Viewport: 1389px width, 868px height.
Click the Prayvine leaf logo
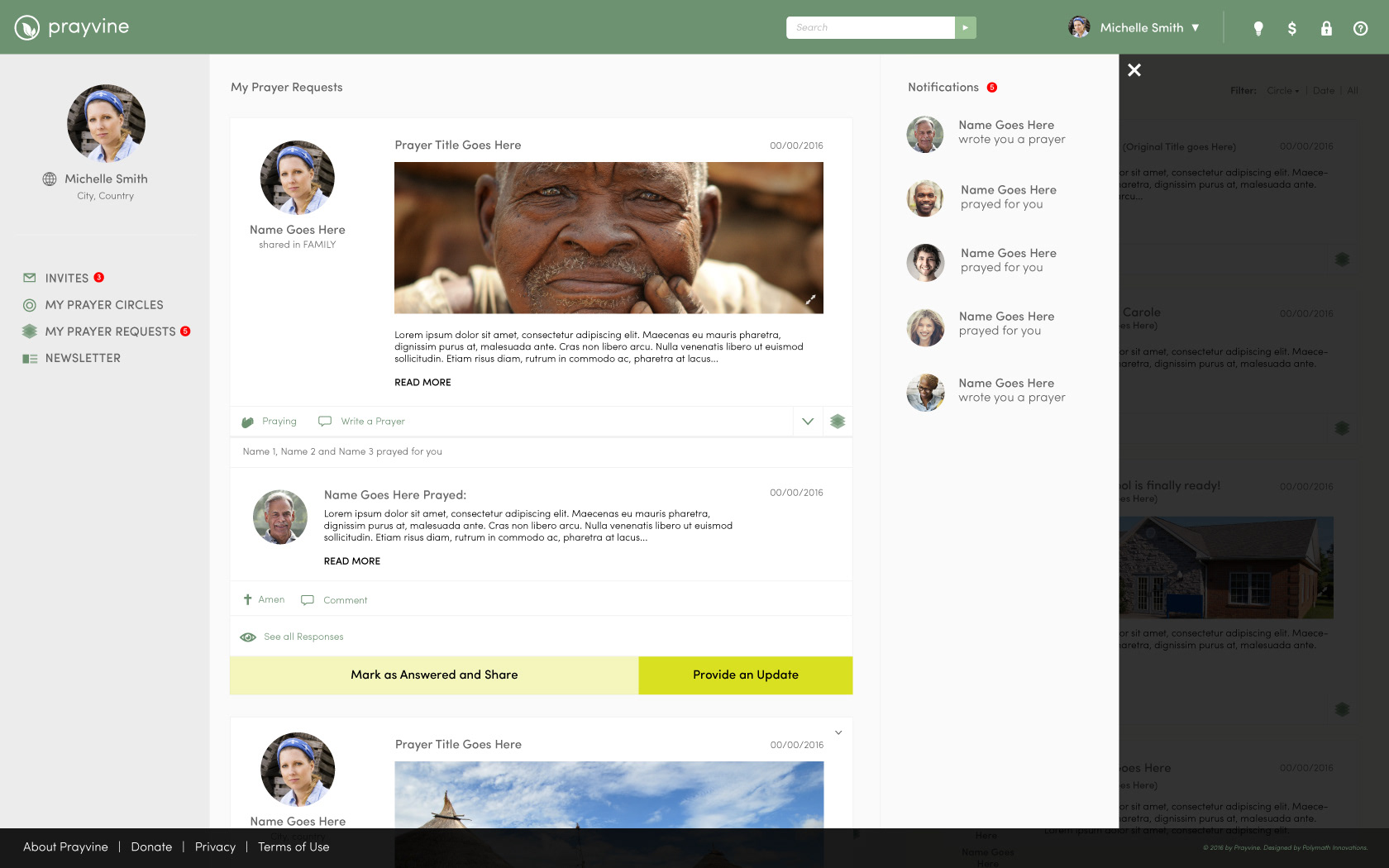click(x=27, y=27)
